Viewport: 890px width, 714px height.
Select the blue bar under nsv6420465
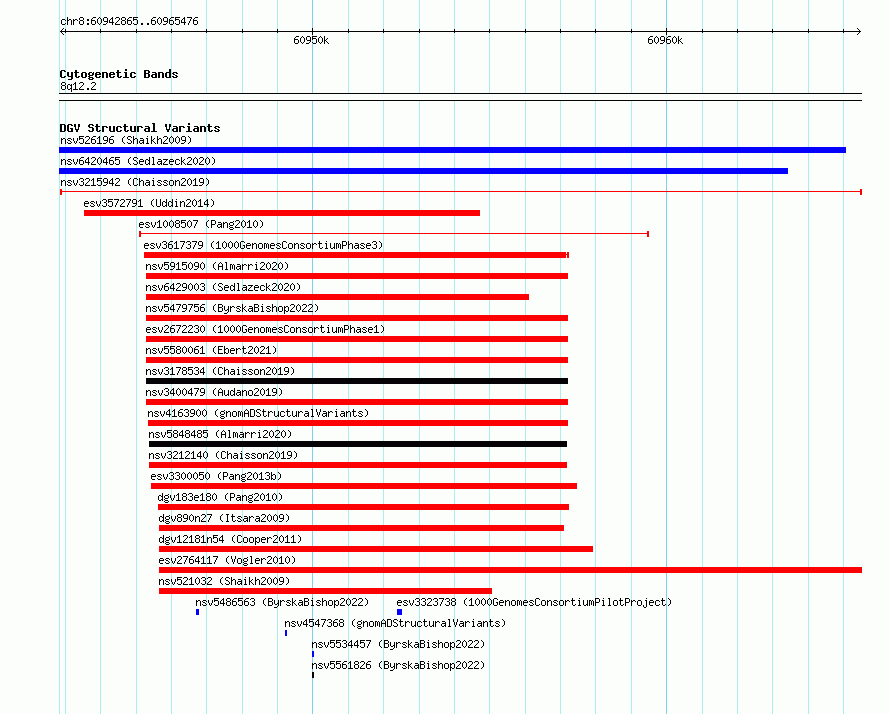point(423,171)
